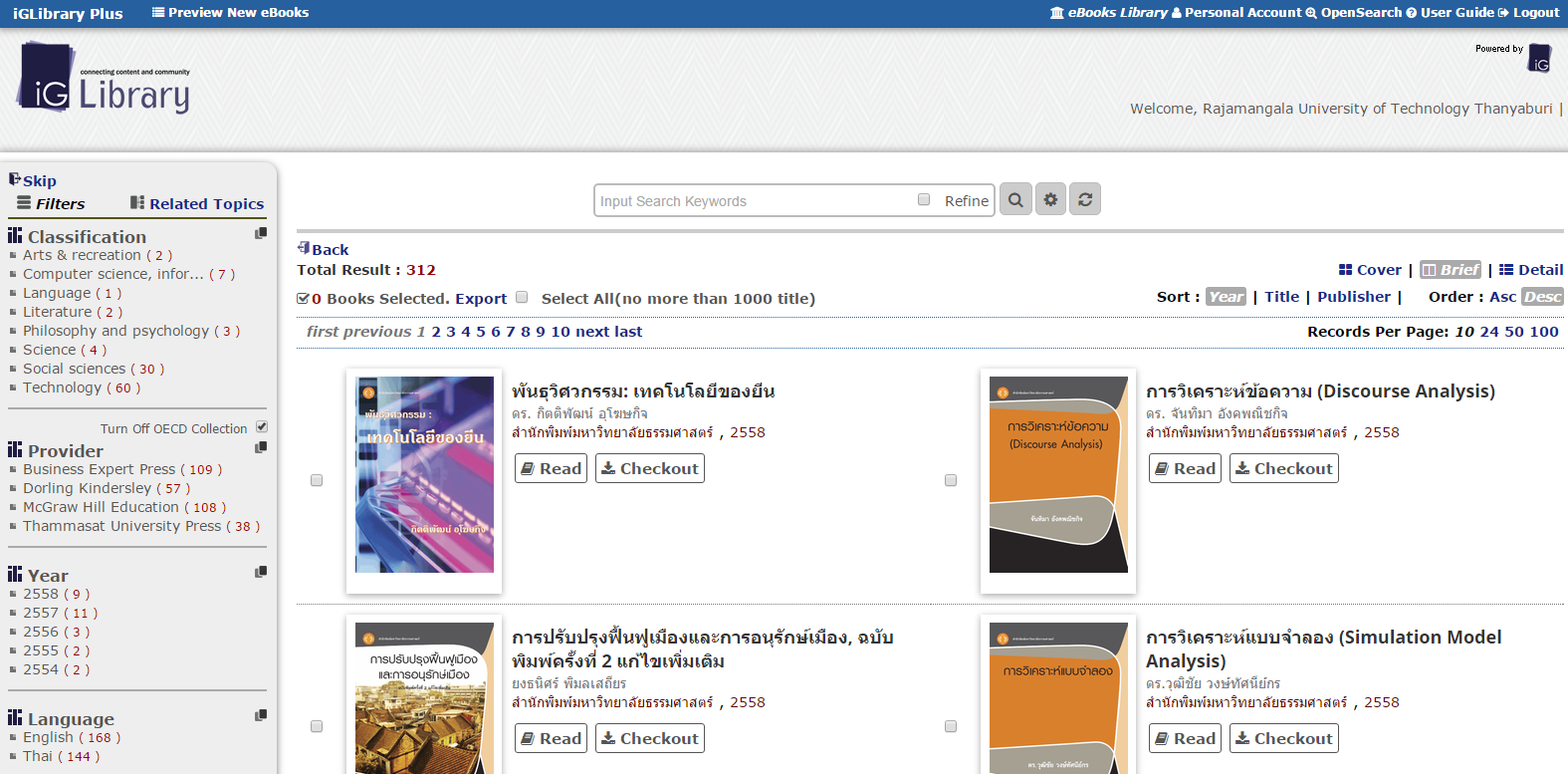Click the iG Library logo
This screenshot has width=1568, height=774.
[104, 78]
